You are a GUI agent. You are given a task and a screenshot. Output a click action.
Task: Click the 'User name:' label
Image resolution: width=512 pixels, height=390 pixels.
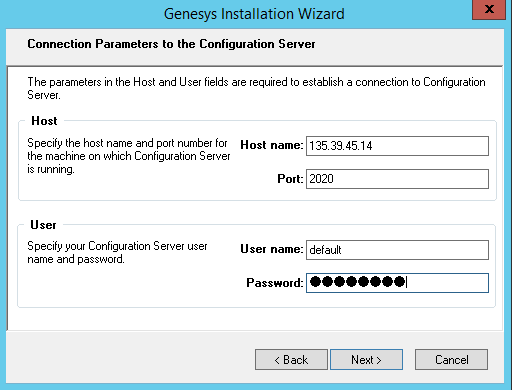tap(272, 249)
